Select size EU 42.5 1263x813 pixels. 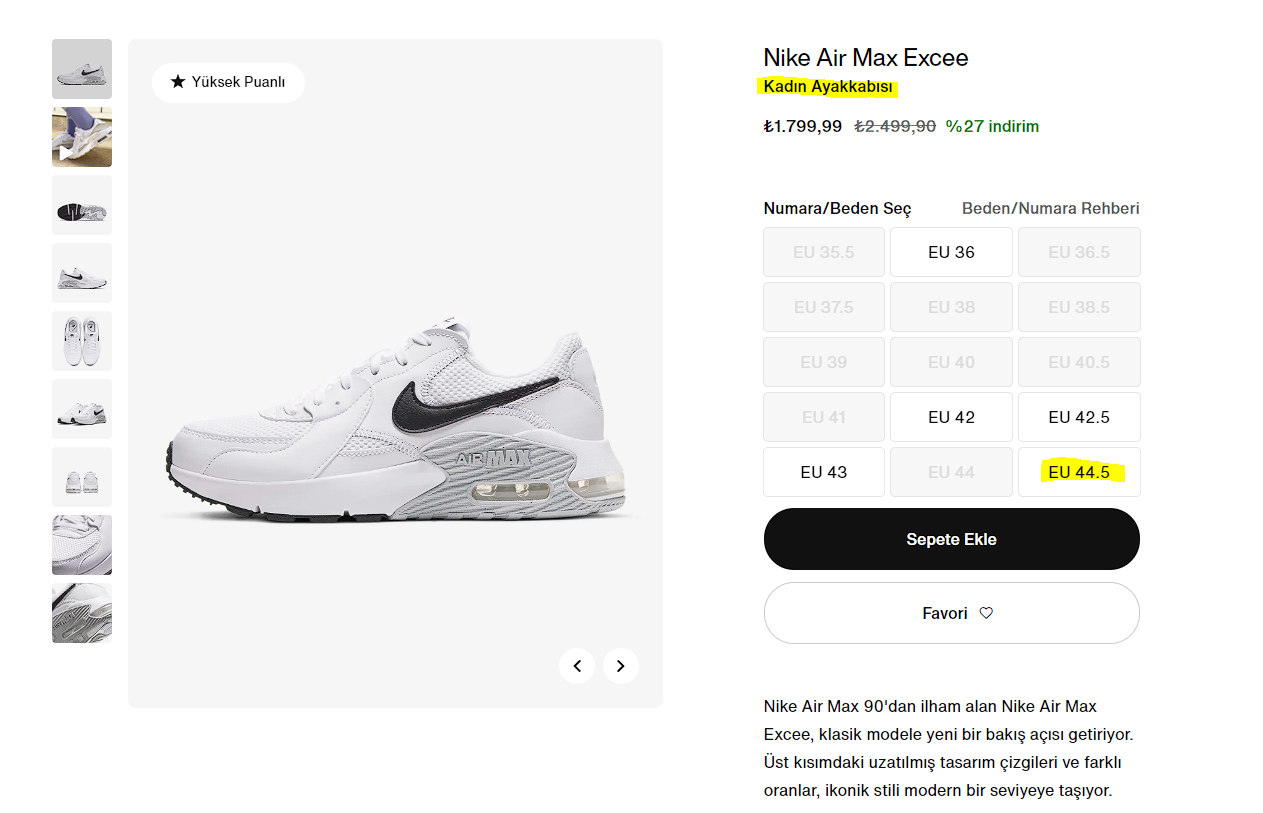[x=1079, y=417]
